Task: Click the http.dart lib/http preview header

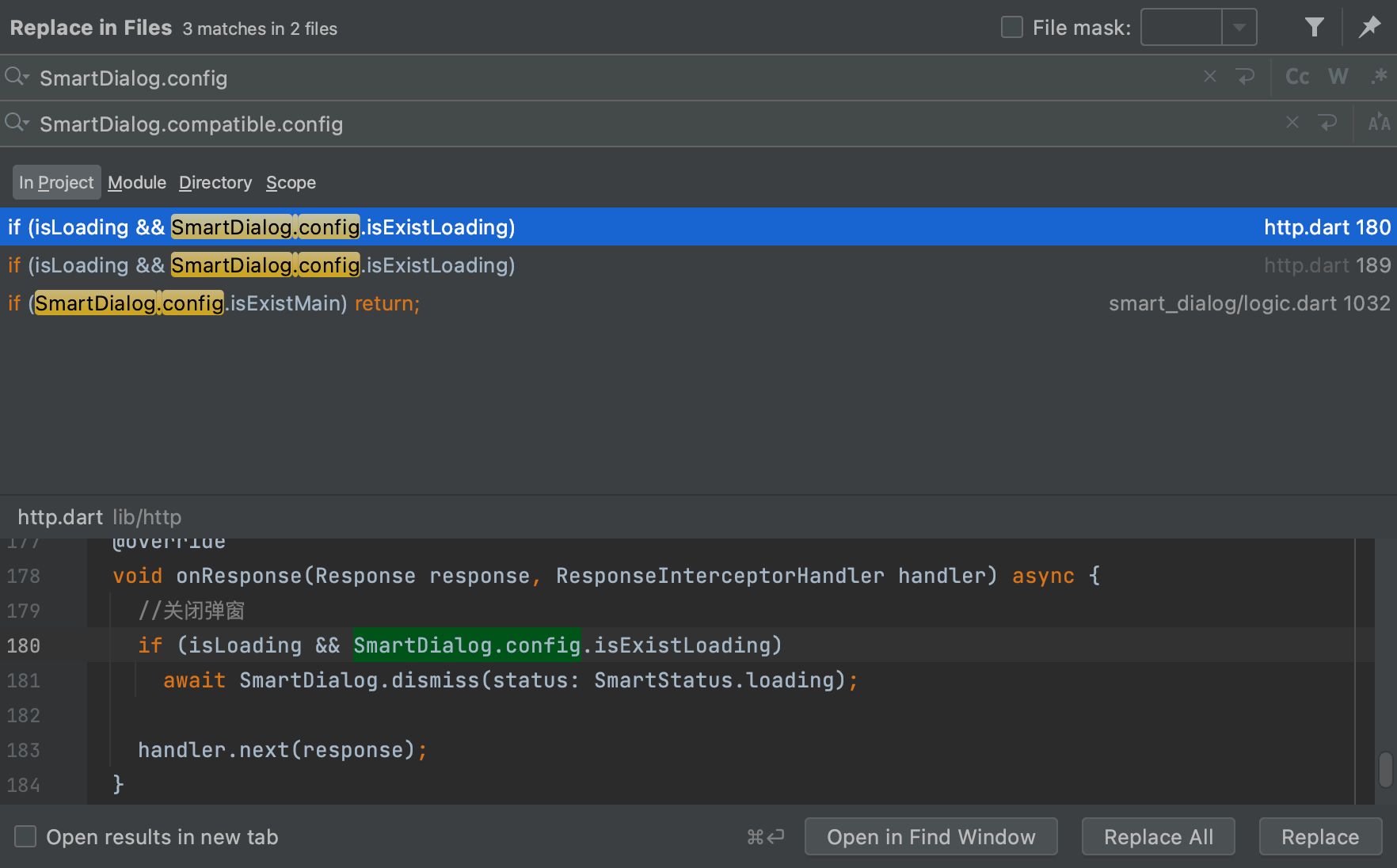Action: click(99, 517)
